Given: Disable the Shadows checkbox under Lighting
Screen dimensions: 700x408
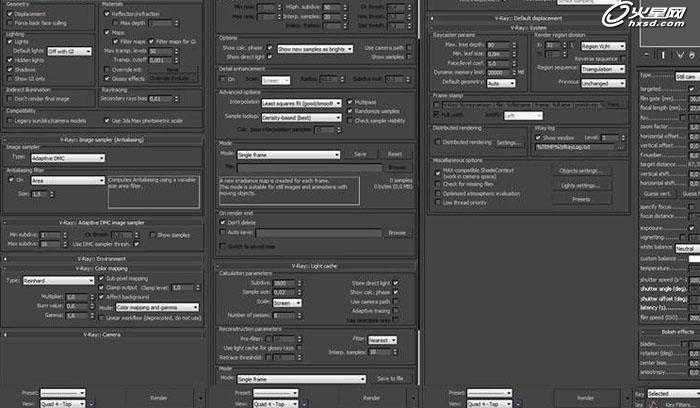Looking at the screenshot, I should tap(10, 70).
